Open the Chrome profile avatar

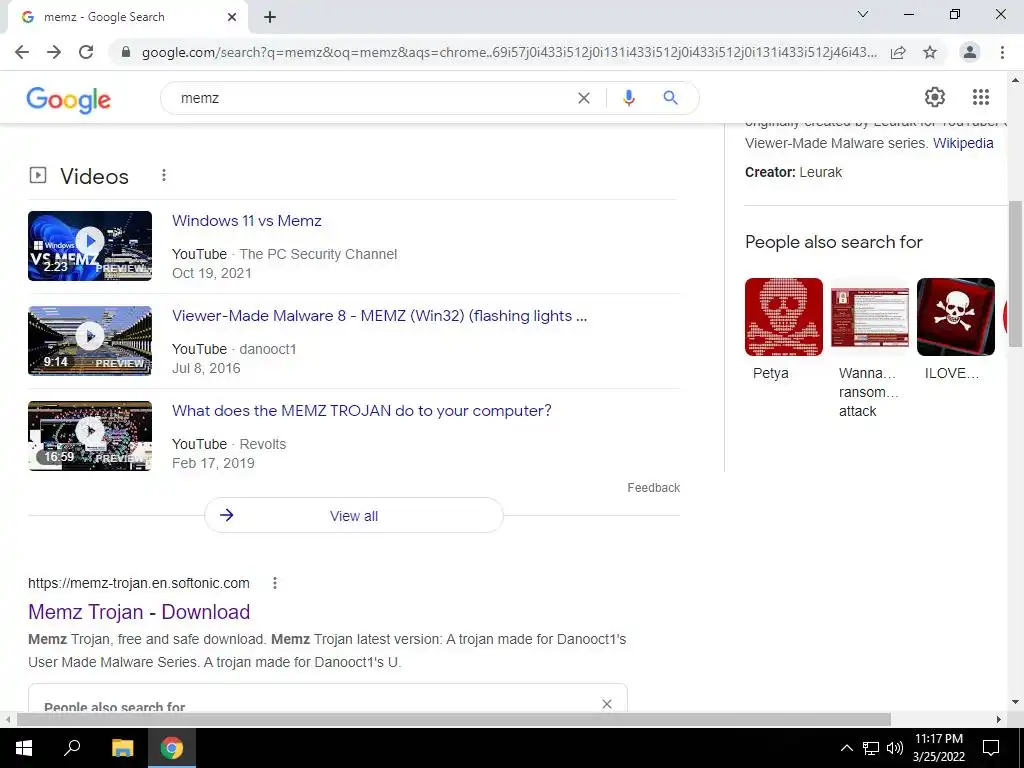pos(970,52)
